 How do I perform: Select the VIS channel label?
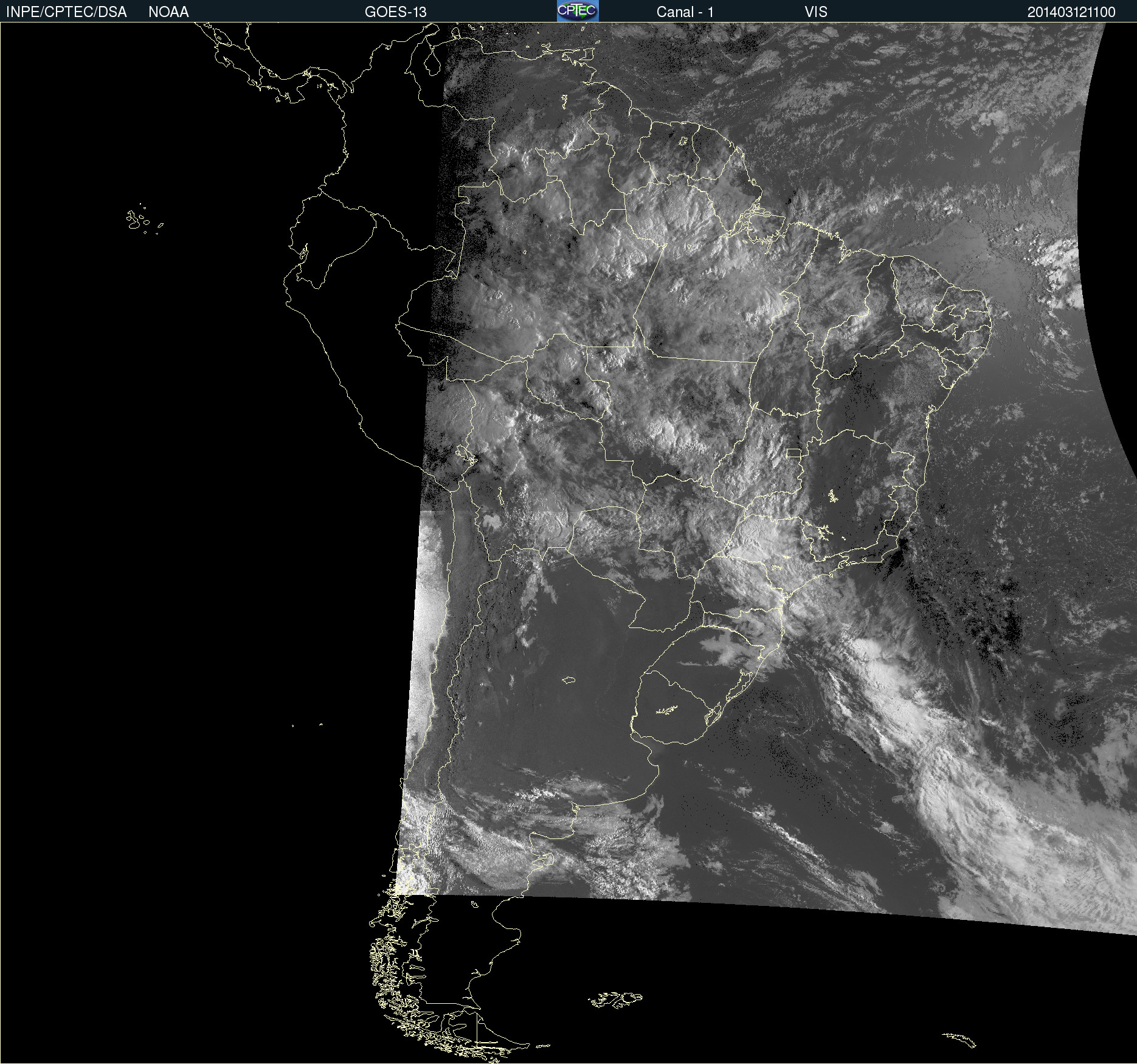pyautogui.click(x=816, y=12)
